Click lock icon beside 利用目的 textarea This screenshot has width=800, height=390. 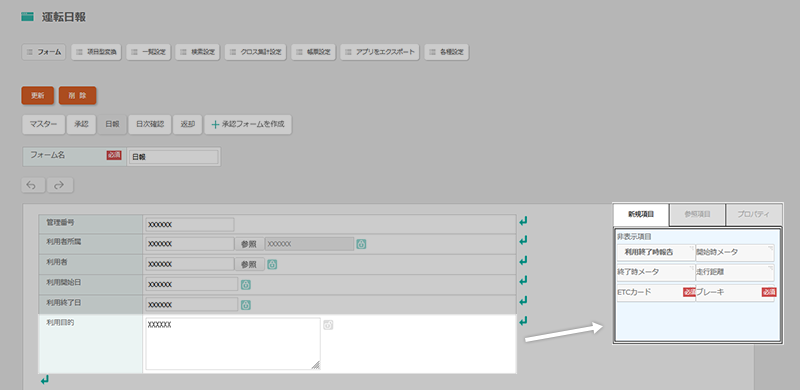(328, 325)
